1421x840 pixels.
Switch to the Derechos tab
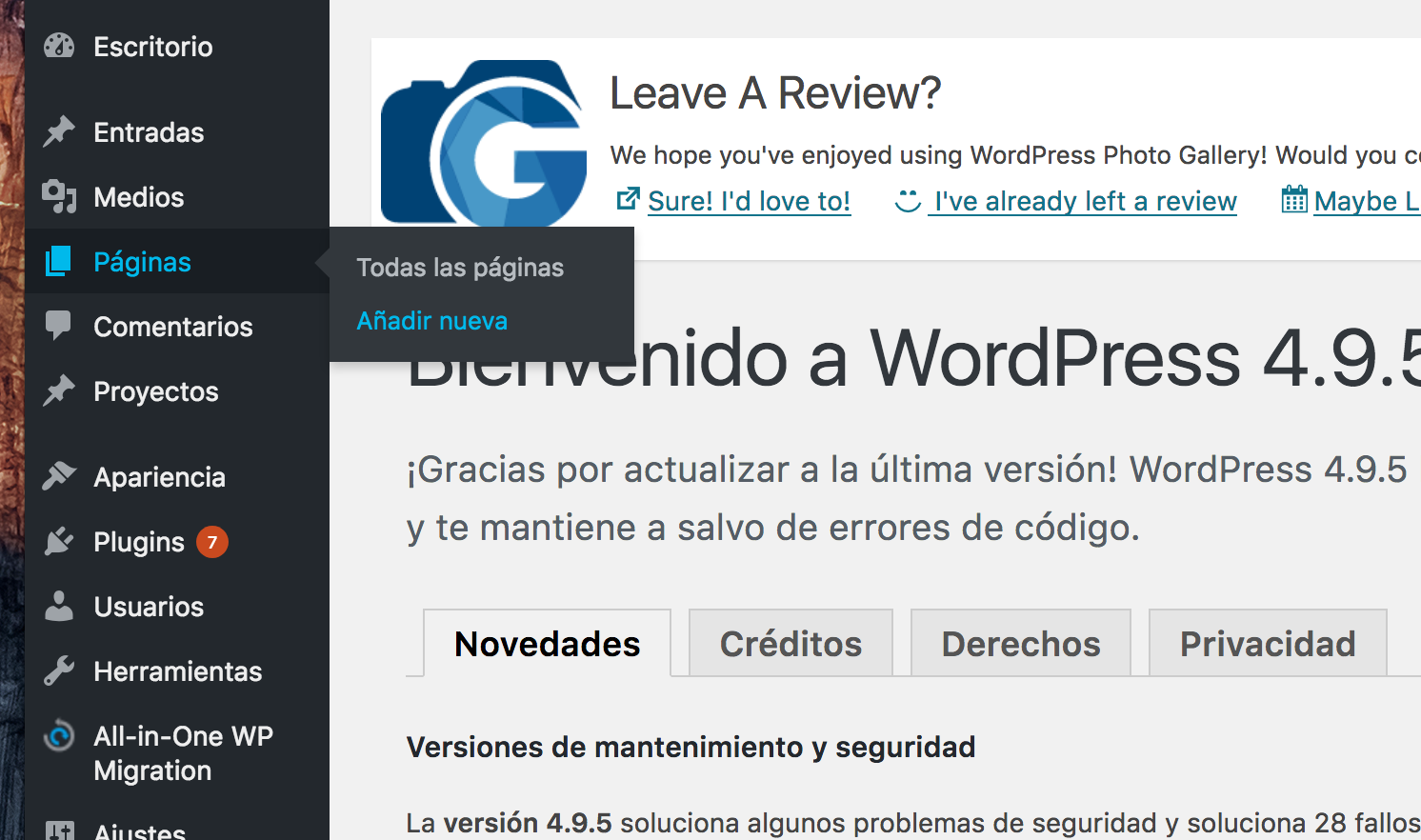[x=1021, y=644]
